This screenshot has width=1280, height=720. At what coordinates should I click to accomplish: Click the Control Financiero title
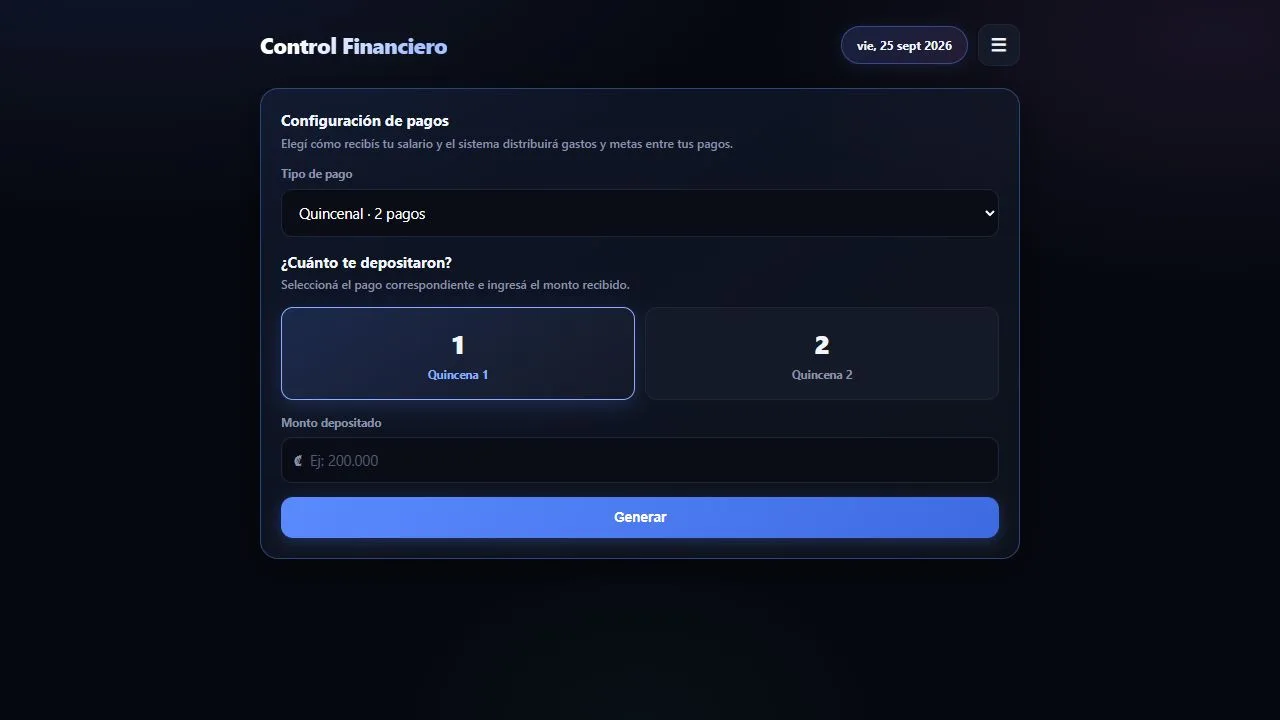[353, 46]
